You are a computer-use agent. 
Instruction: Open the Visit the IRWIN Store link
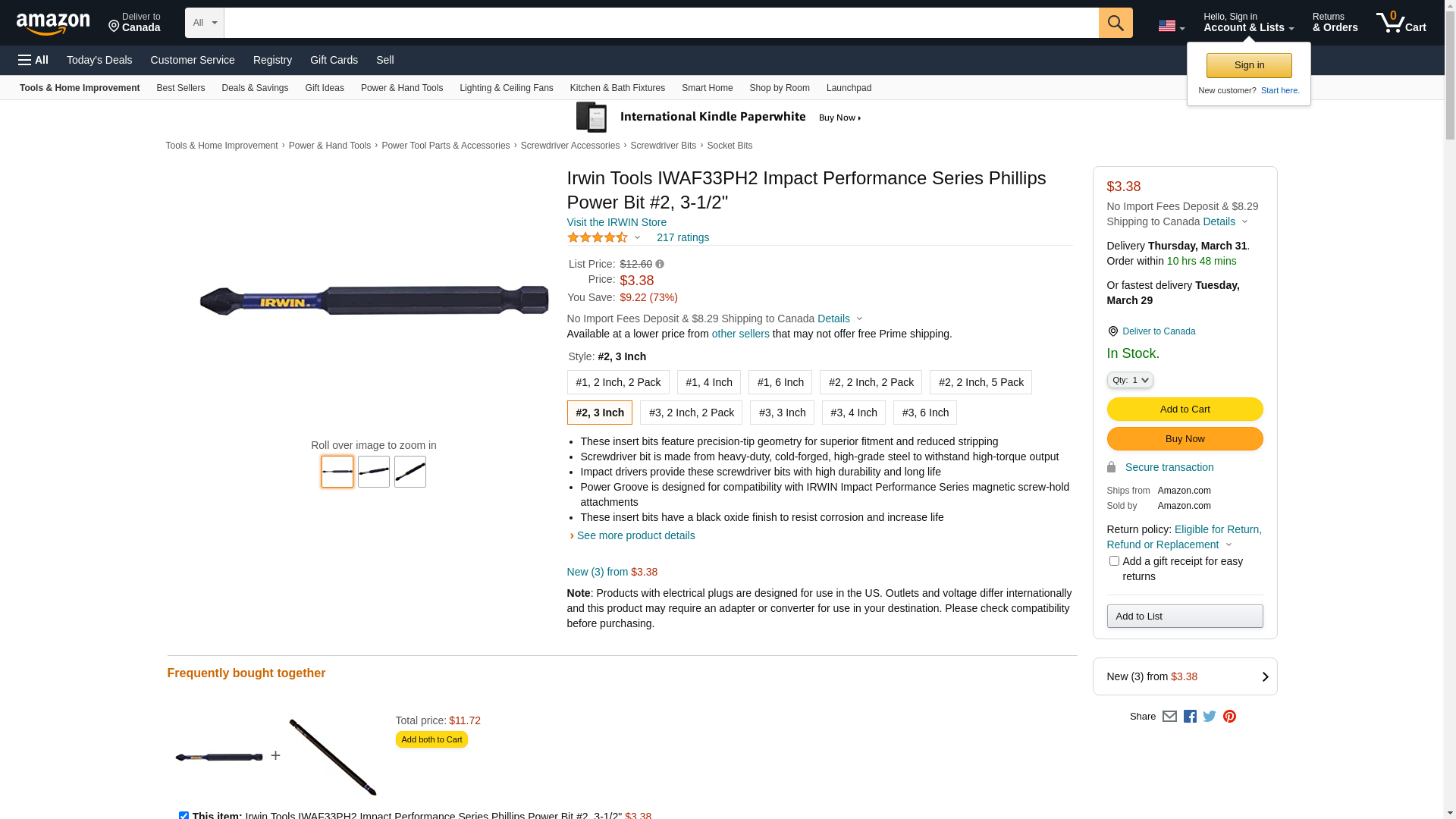[617, 222]
